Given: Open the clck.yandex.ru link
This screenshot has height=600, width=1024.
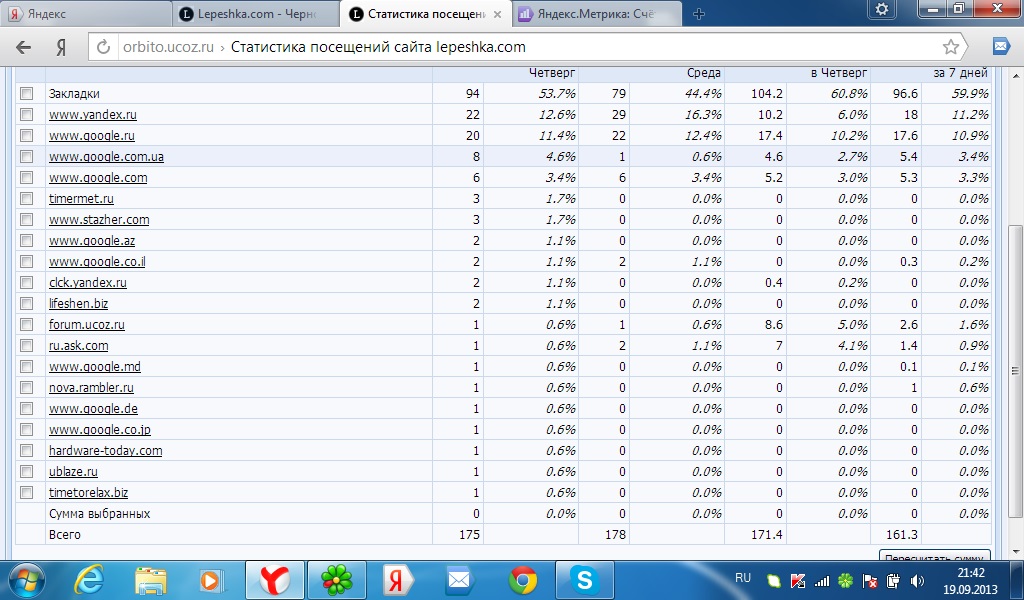Looking at the screenshot, I should click(88, 282).
